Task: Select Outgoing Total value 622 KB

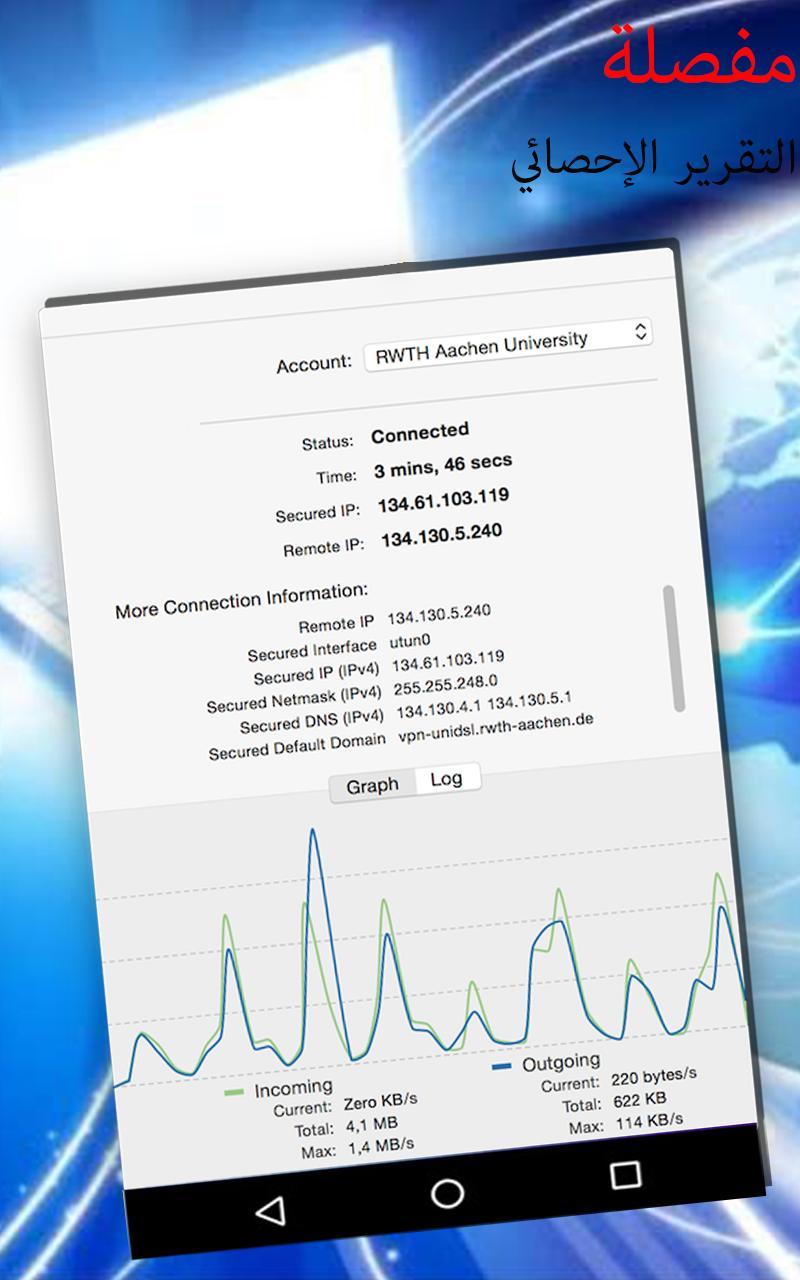Action: click(640, 1101)
